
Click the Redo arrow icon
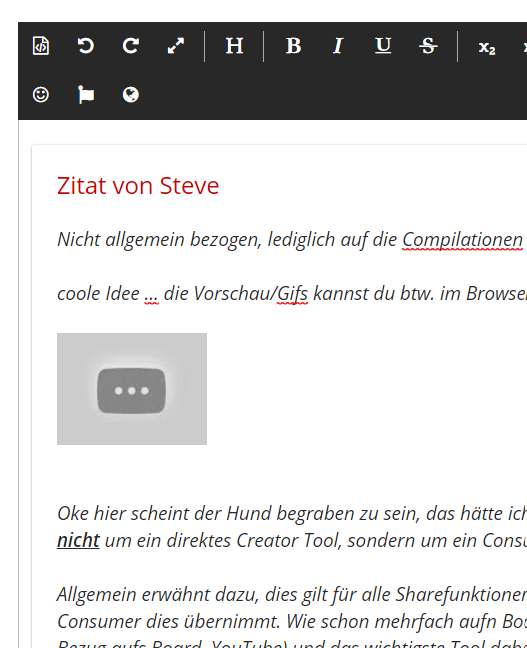(x=131, y=45)
